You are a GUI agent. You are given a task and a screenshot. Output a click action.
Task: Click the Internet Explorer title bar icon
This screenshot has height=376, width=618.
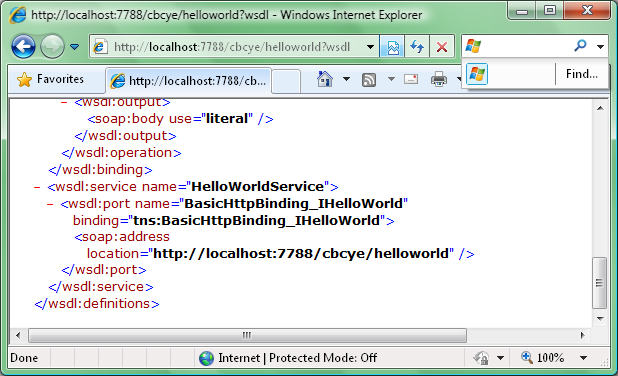[x=18, y=15]
